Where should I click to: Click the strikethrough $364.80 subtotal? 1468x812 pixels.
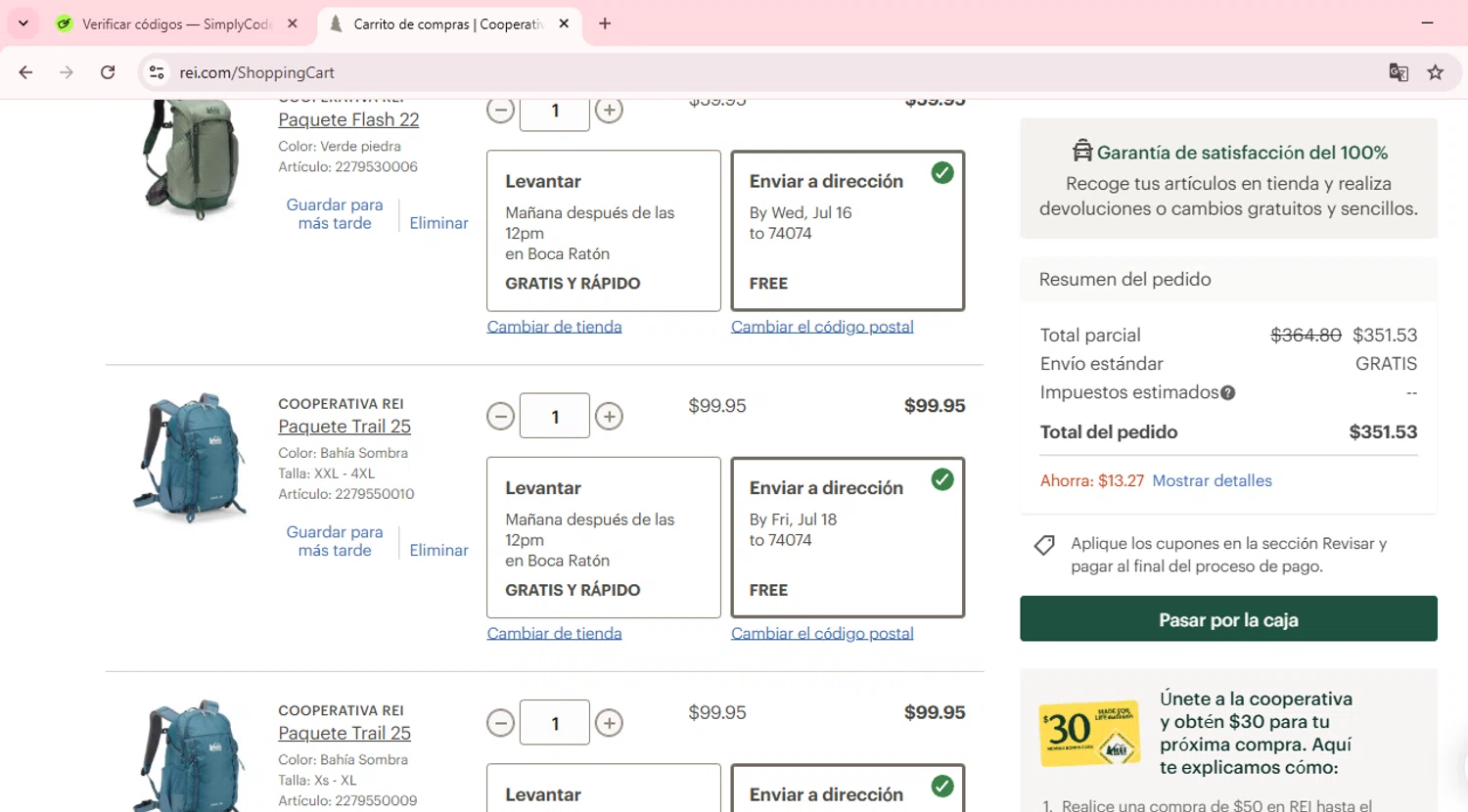[1306, 335]
